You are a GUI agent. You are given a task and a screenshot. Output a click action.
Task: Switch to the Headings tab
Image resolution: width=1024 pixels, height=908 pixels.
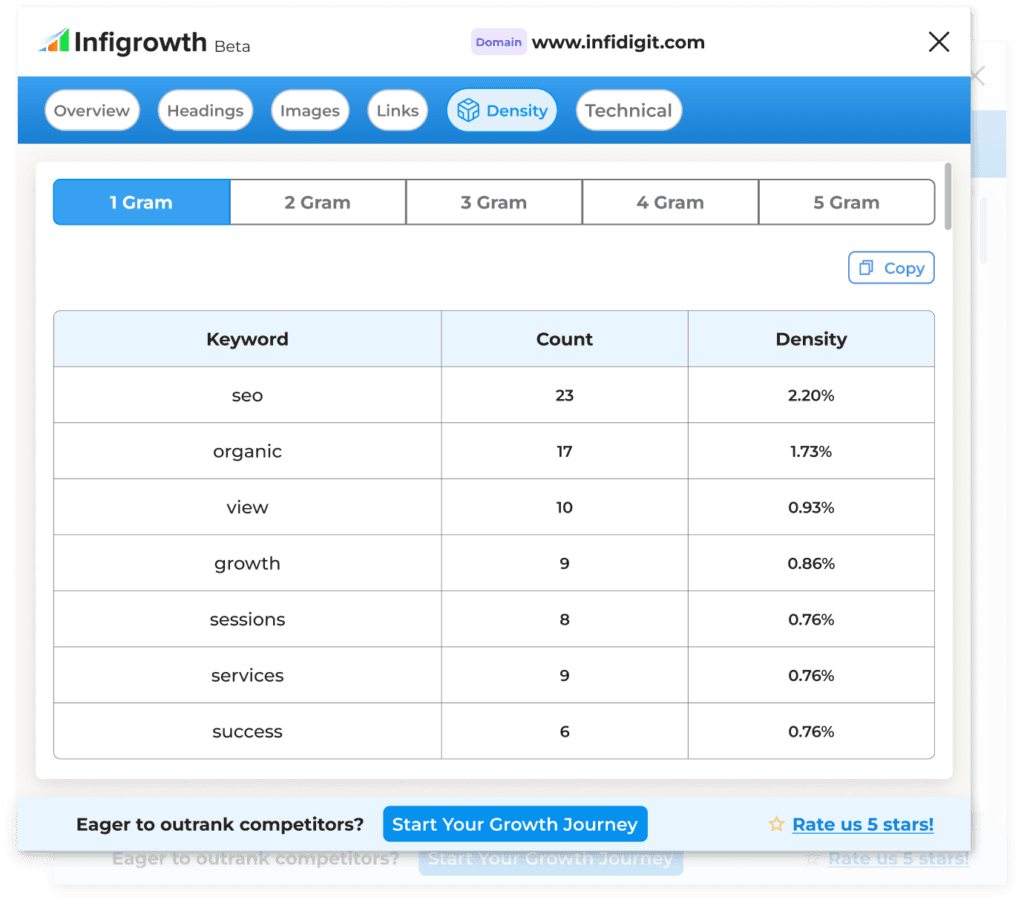pyautogui.click(x=205, y=111)
